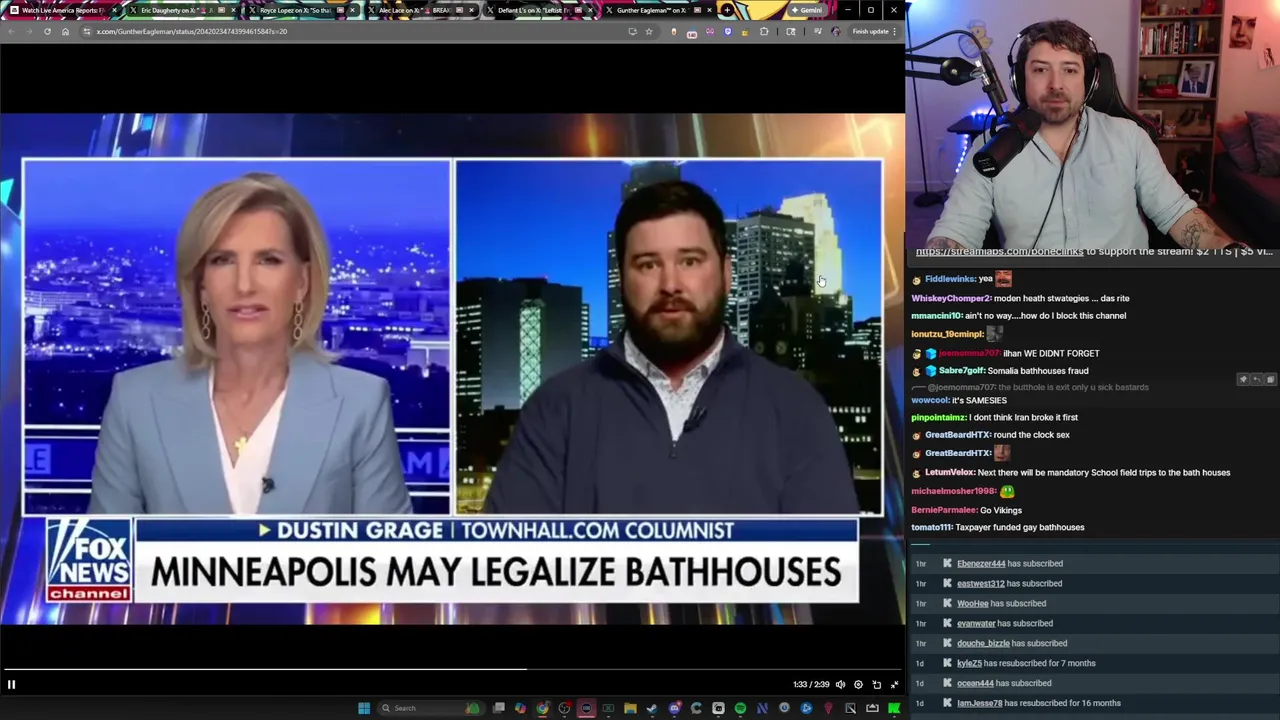Mute the video using the speaker icon
Screen dimensions: 1280x720
pos(840,685)
